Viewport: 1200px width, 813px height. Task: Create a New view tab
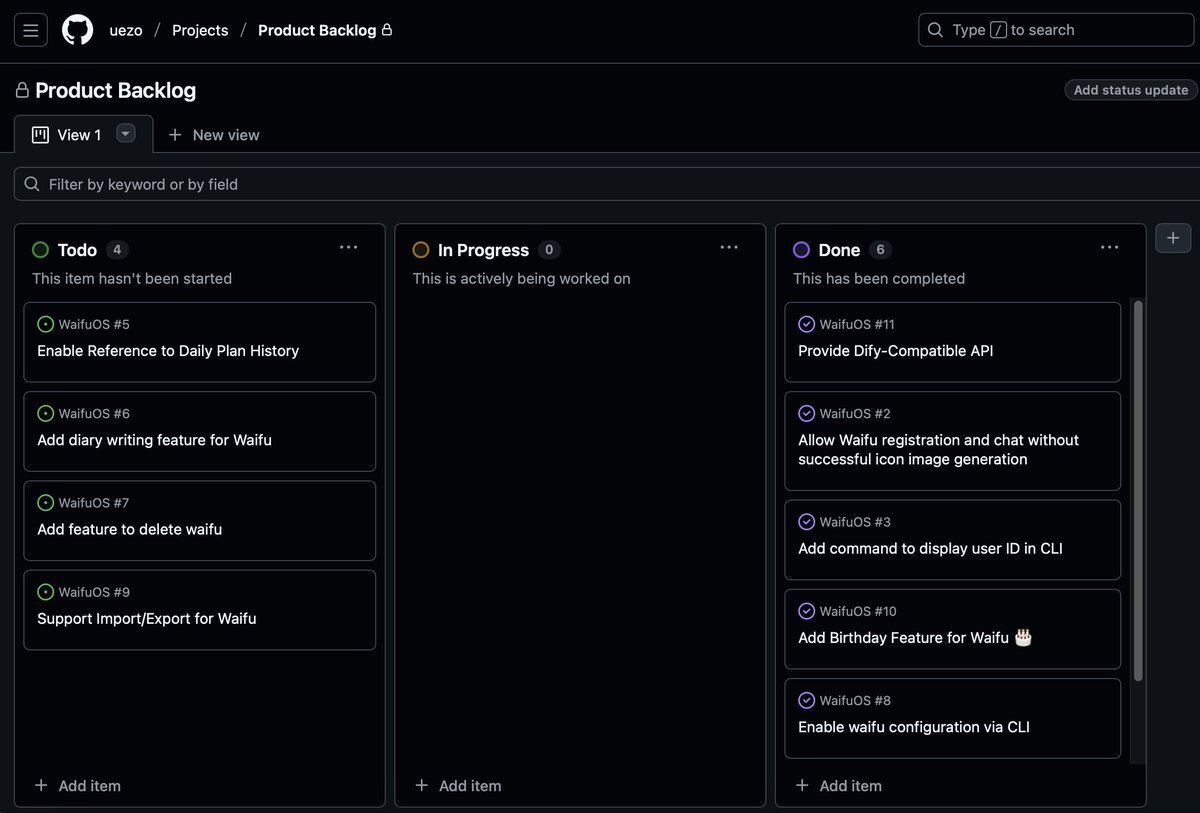pos(213,135)
